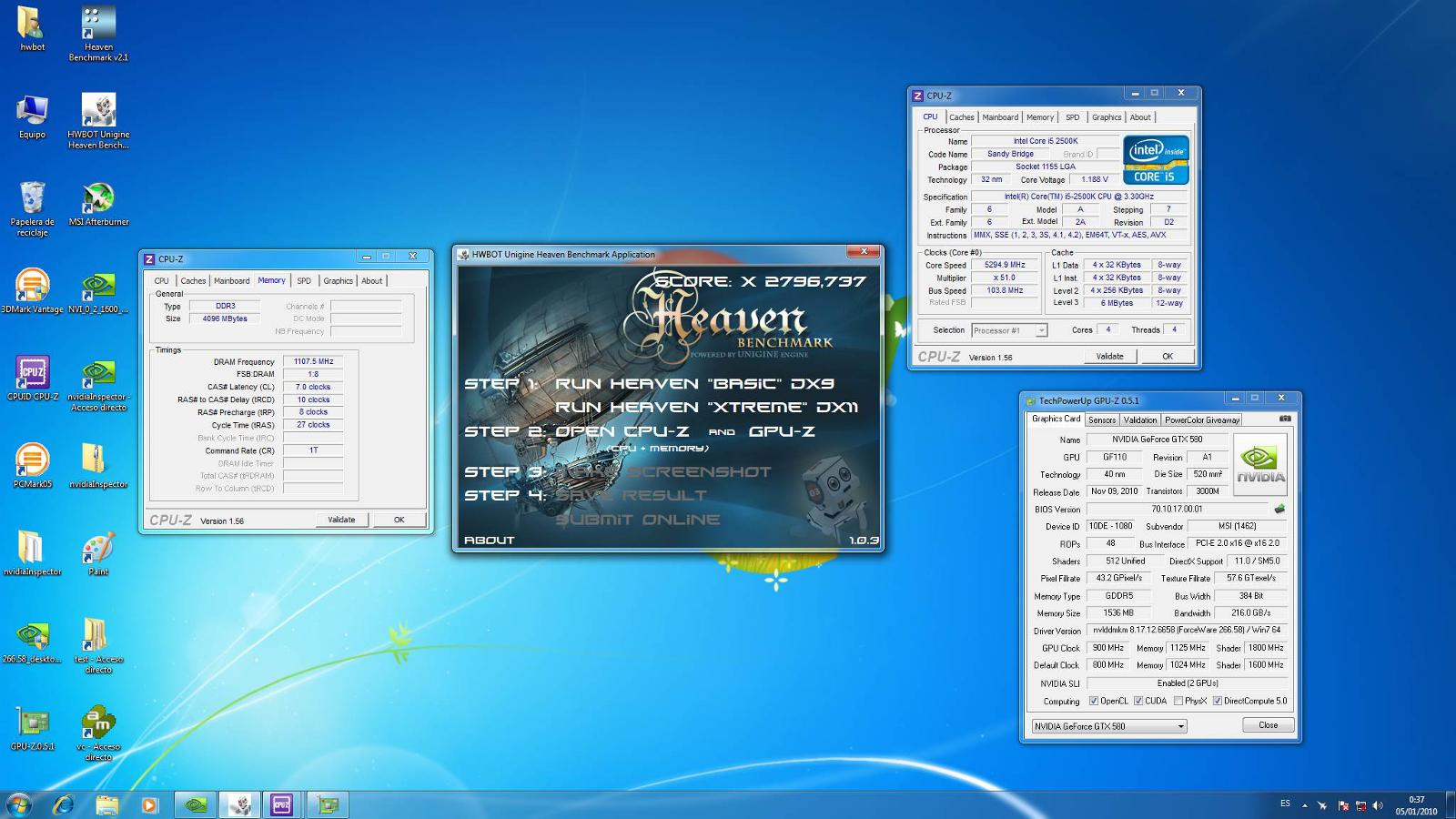Open About tab in left CPU-Z window

point(372,281)
